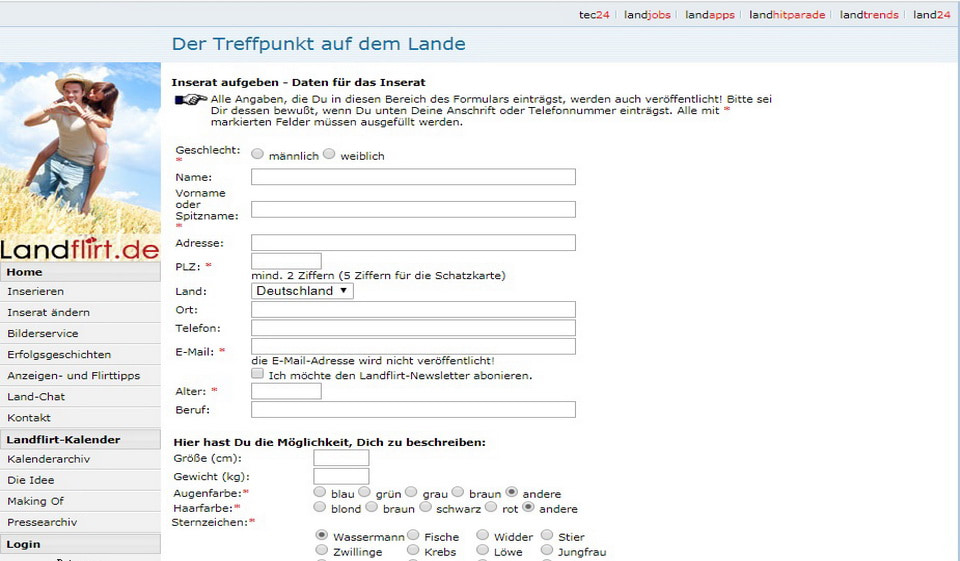Go to Bilderservice in the sidebar
960x561 pixels.
click(x=43, y=334)
